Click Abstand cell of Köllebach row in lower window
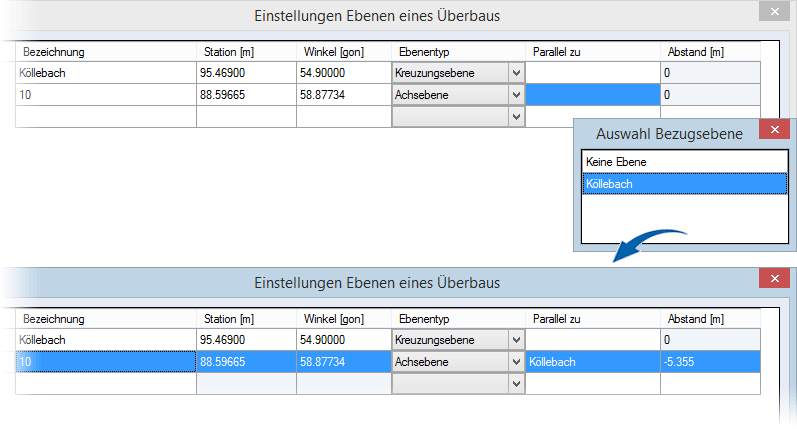This screenshot has width=797, height=429. coord(711,340)
